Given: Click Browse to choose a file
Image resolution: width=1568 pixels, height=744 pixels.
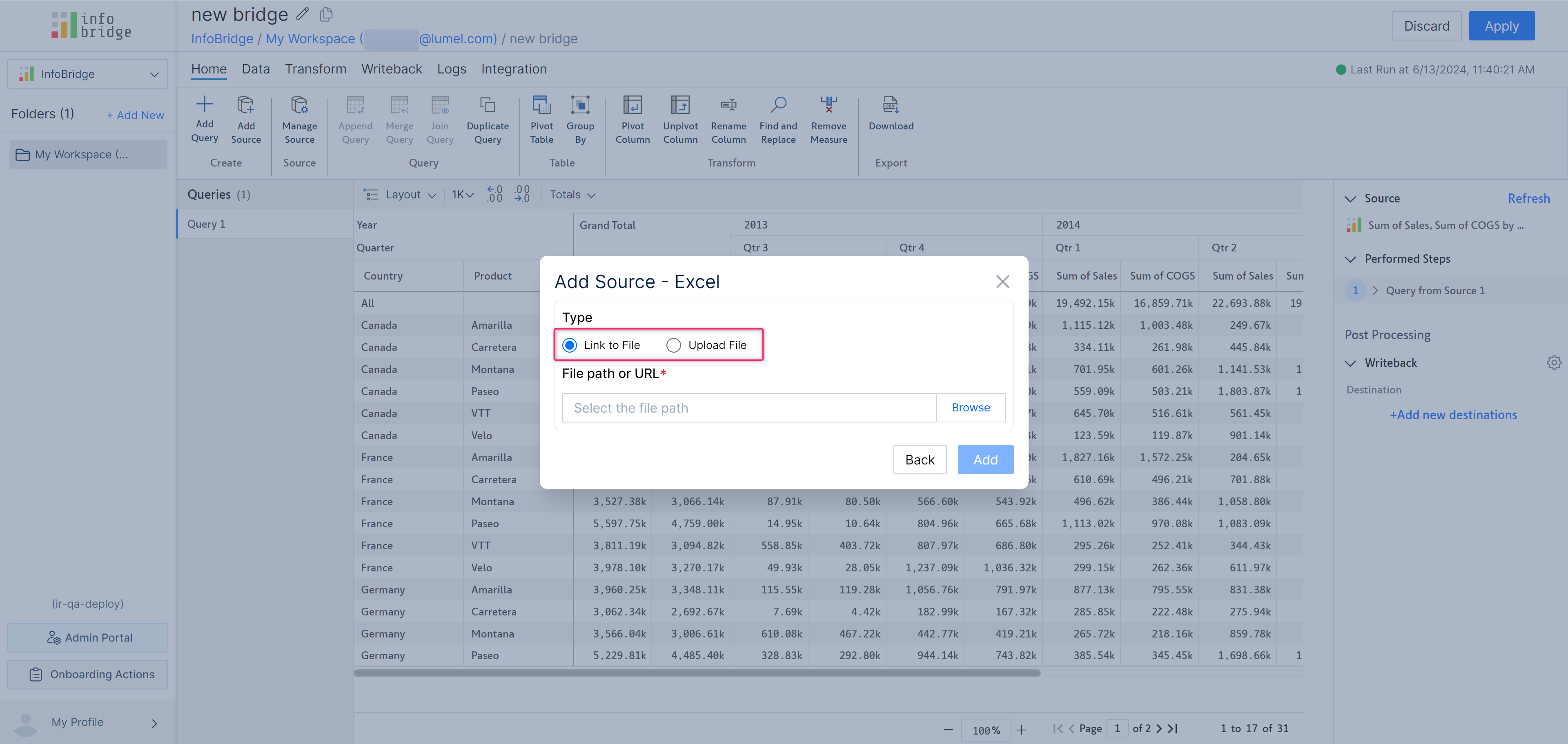Looking at the screenshot, I should click(970, 408).
